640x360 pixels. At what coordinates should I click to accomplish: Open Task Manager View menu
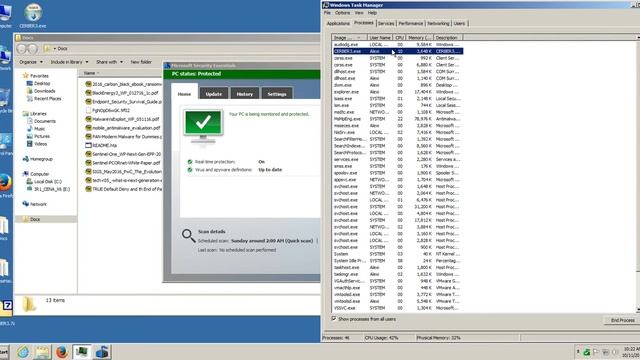pyautogui.click(x=359, y=13)
